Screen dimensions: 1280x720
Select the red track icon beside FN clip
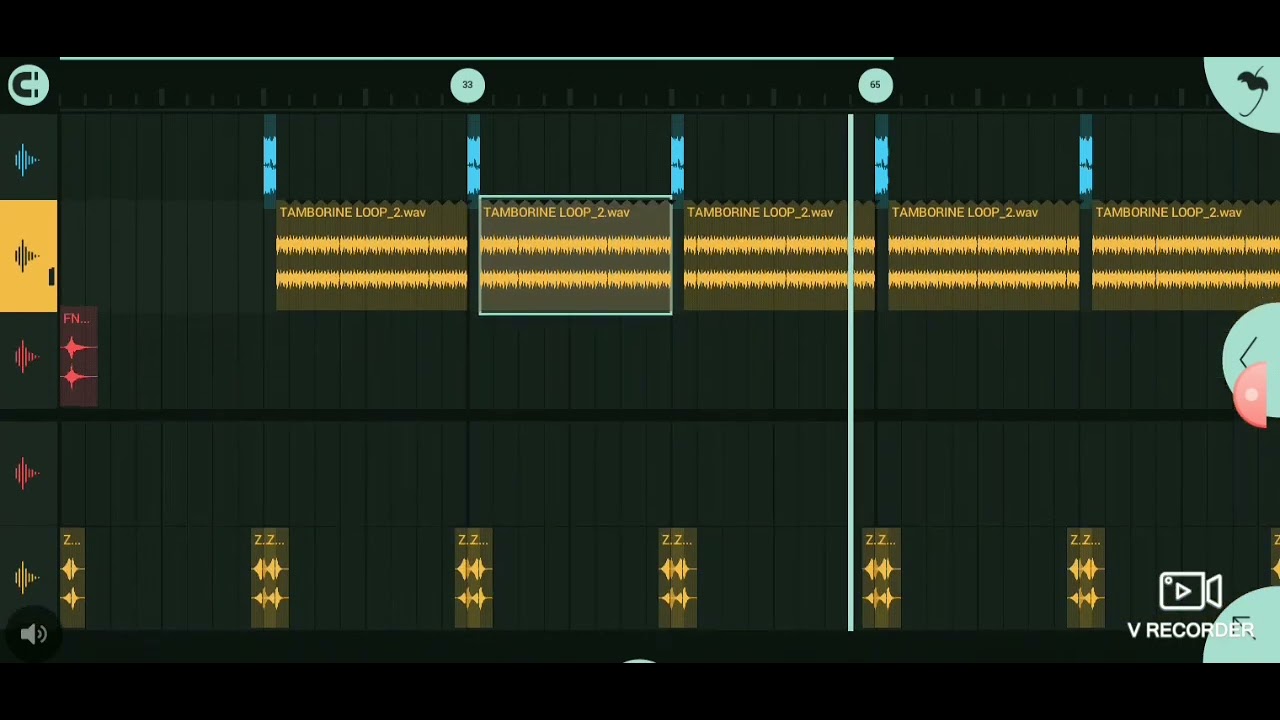click(27, 357)
